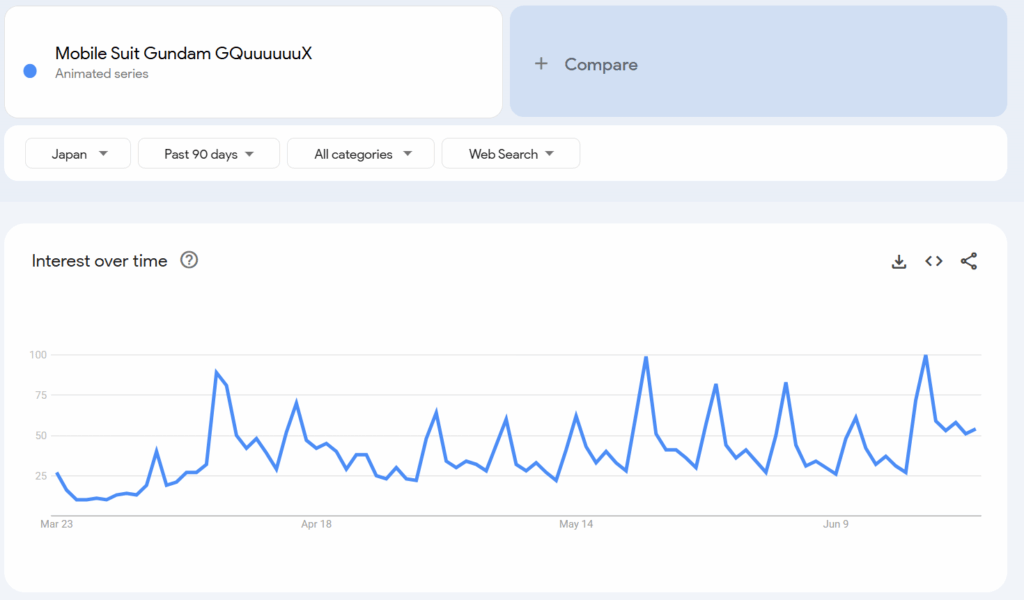Click the 100 value on the y-axis
This screenshot has height=600, width=1024.
[38, 355]
